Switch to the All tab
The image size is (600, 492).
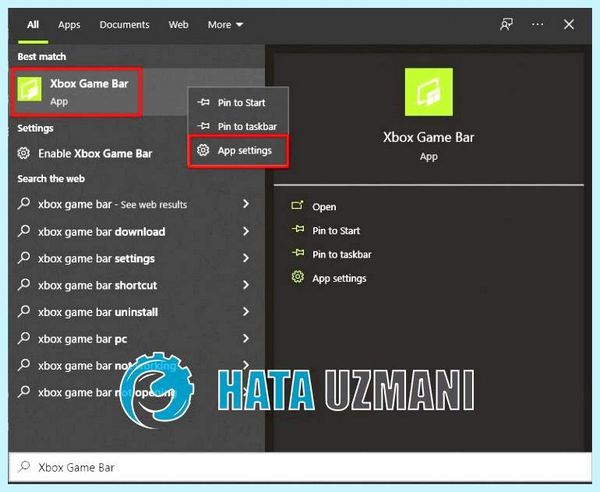point(33,25)
